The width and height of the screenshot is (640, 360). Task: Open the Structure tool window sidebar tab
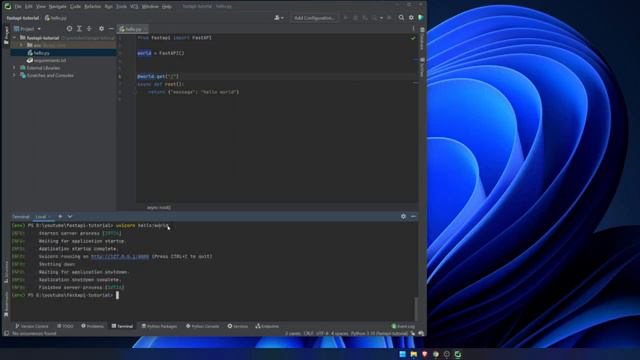coord(6,271)
